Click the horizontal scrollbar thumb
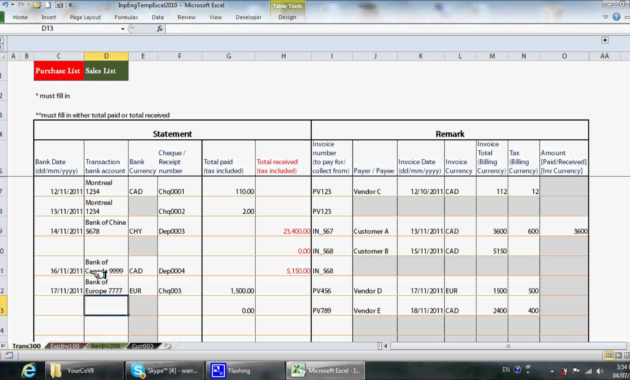This screenshot has height=380, width=630. click(509, 346)
